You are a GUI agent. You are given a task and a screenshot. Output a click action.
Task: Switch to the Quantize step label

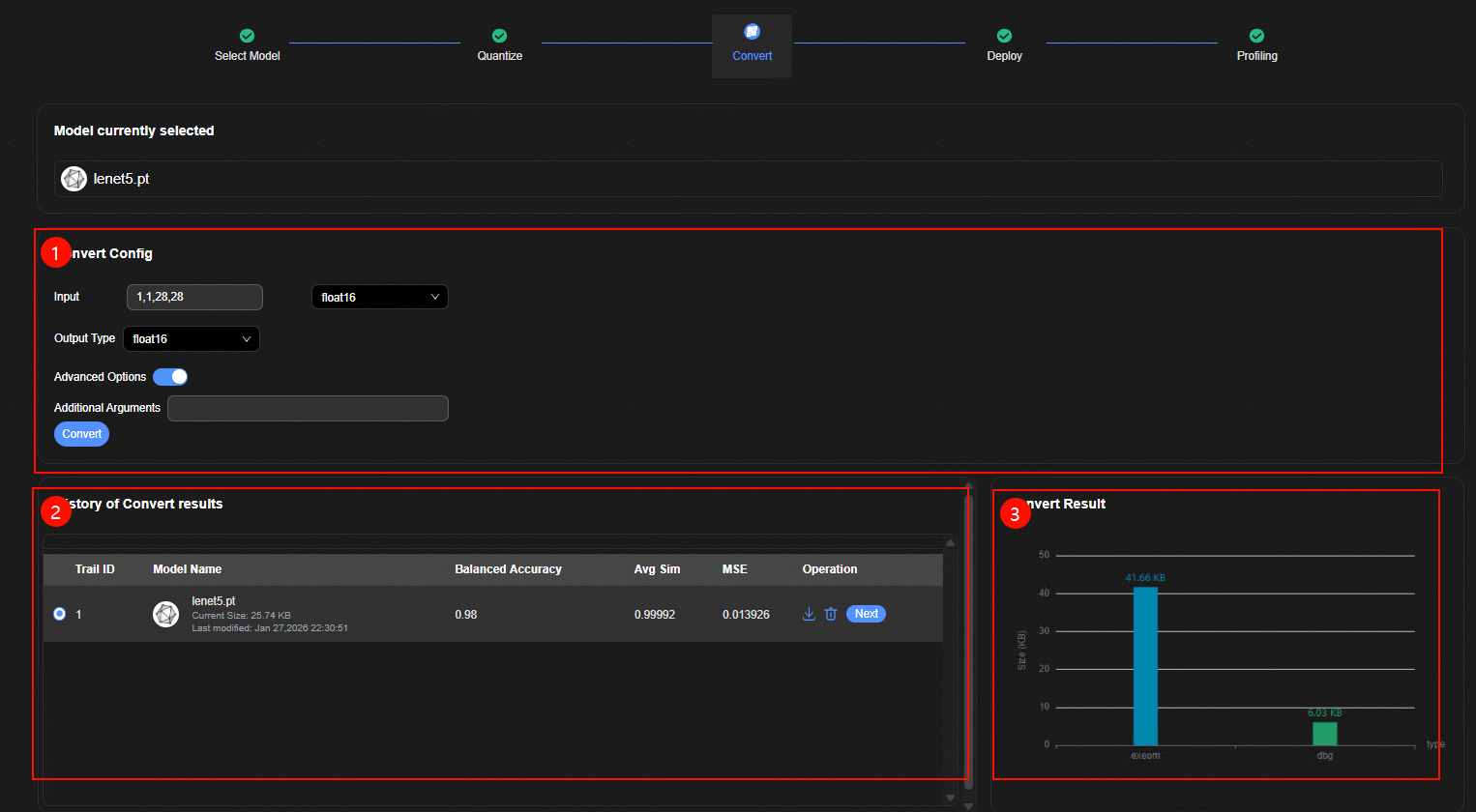(x=499, y=56)
